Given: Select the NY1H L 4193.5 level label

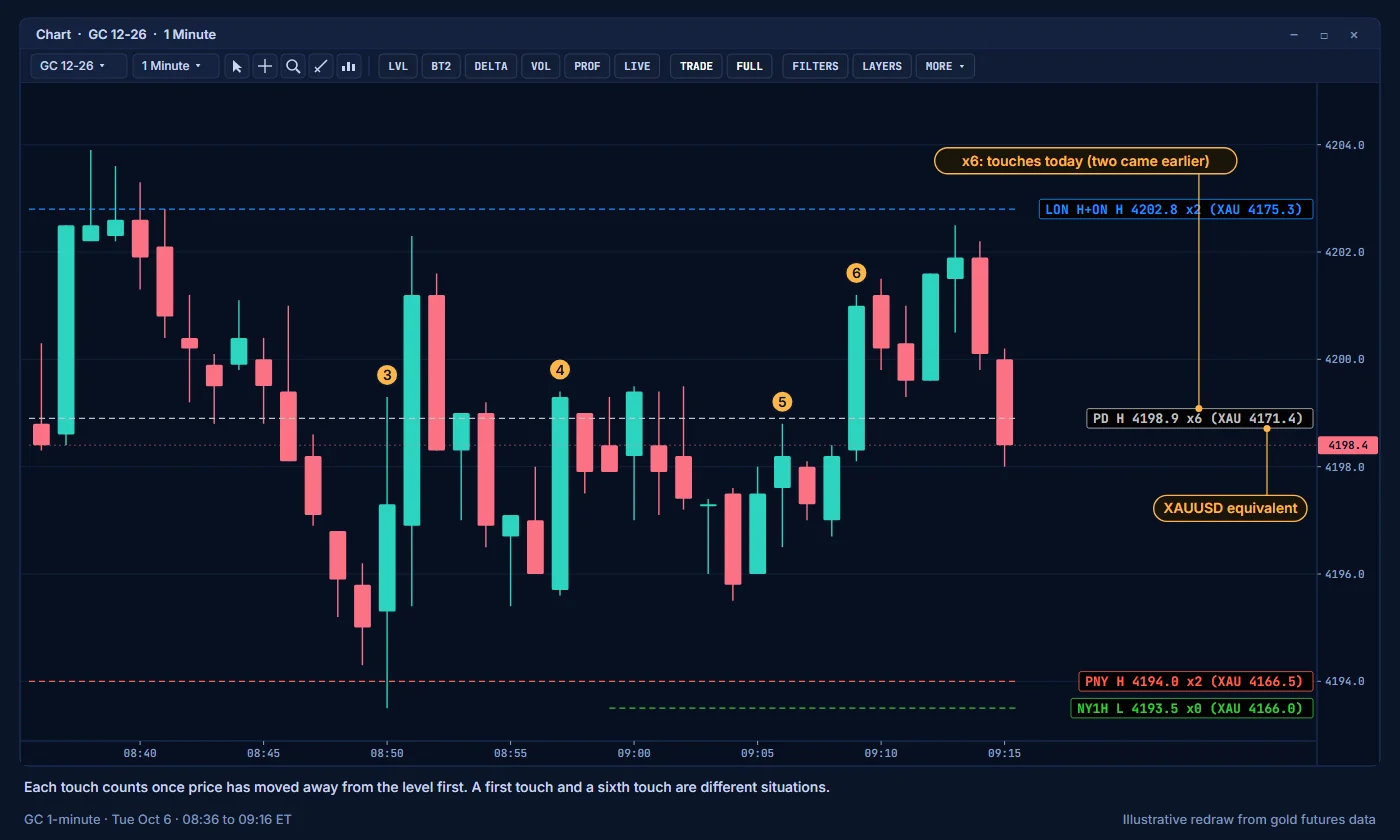Looking at the screenshot, I should coord(1191,708).
